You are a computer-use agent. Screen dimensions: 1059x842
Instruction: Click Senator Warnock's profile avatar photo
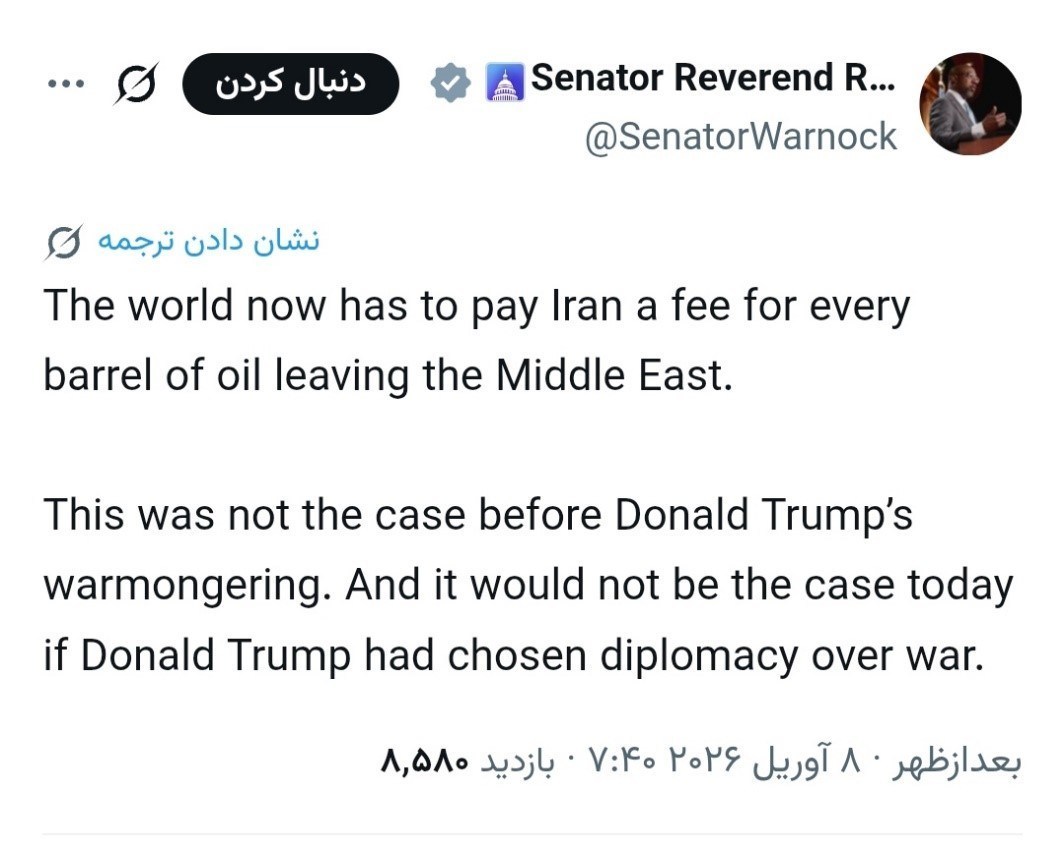click(969, 103)
